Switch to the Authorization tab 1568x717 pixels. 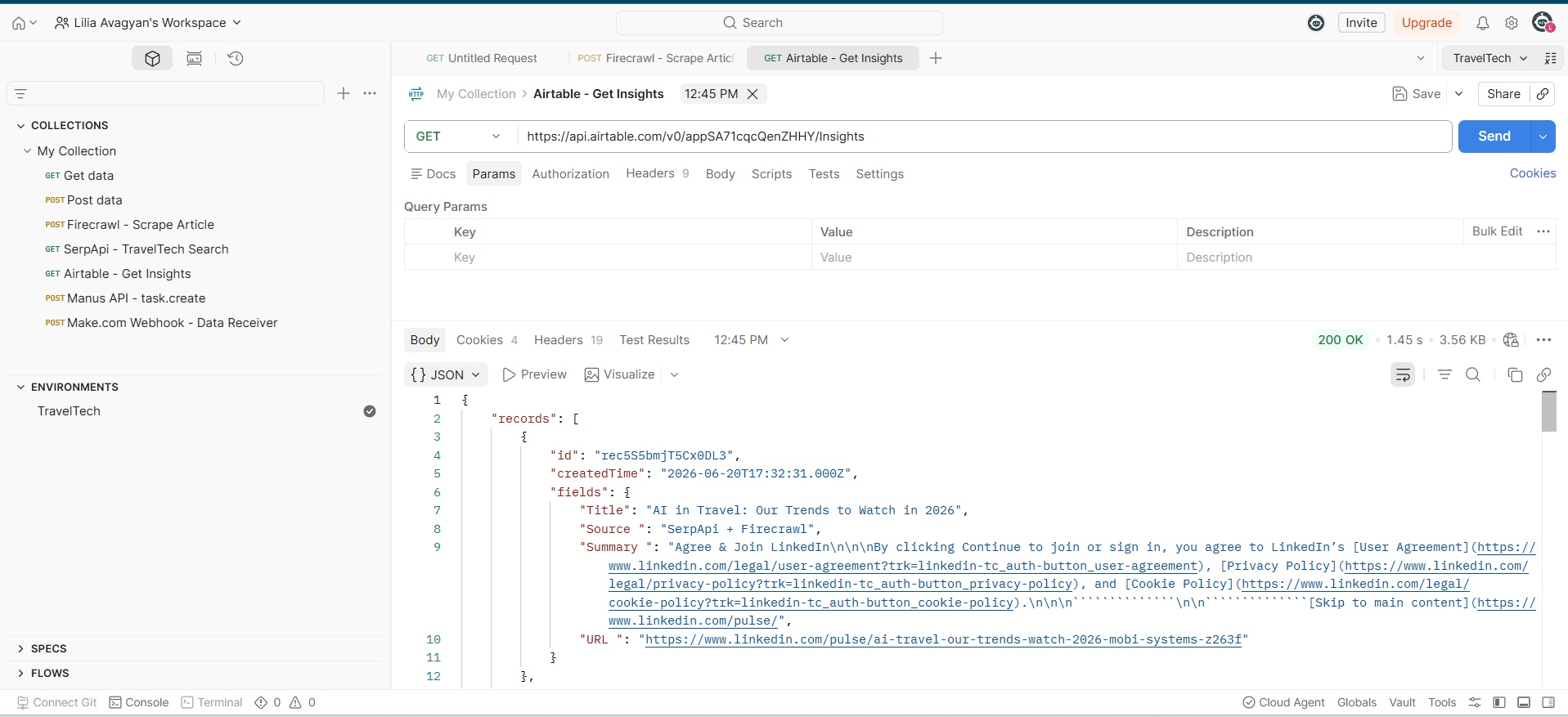pyautogui.click(x=570, y=174)
